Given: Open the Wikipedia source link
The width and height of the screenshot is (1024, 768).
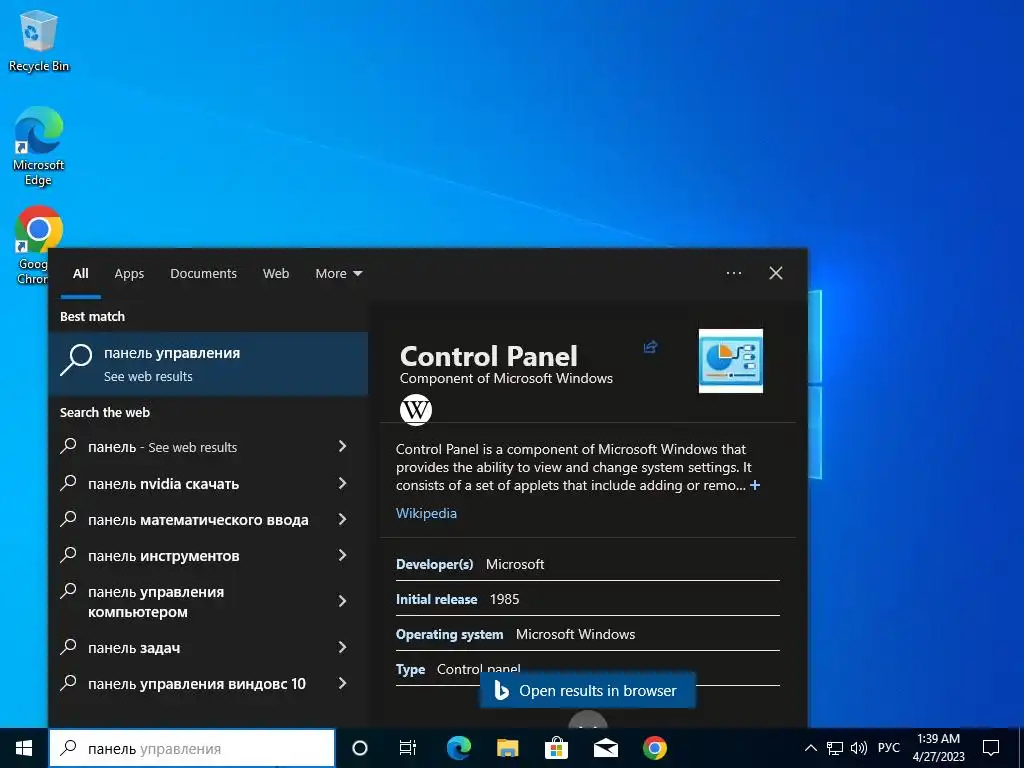Looking at the screenshot, I should (x=426, y=513).
